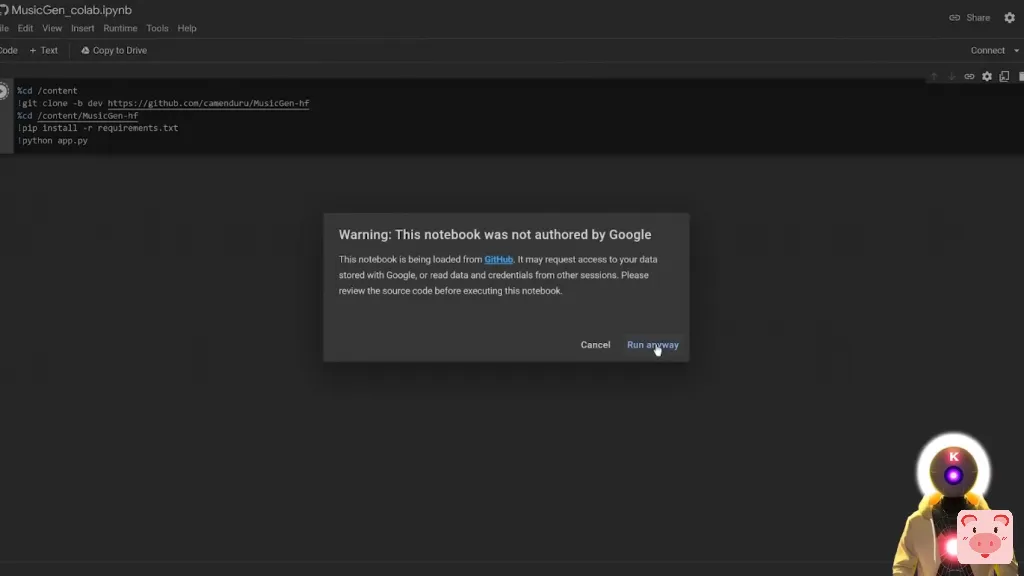The image size is (1024, 576).
Task: Click the MusicGen_colab.ipynb notebook title
Action: pyautogui.click(x=71, y=10)
